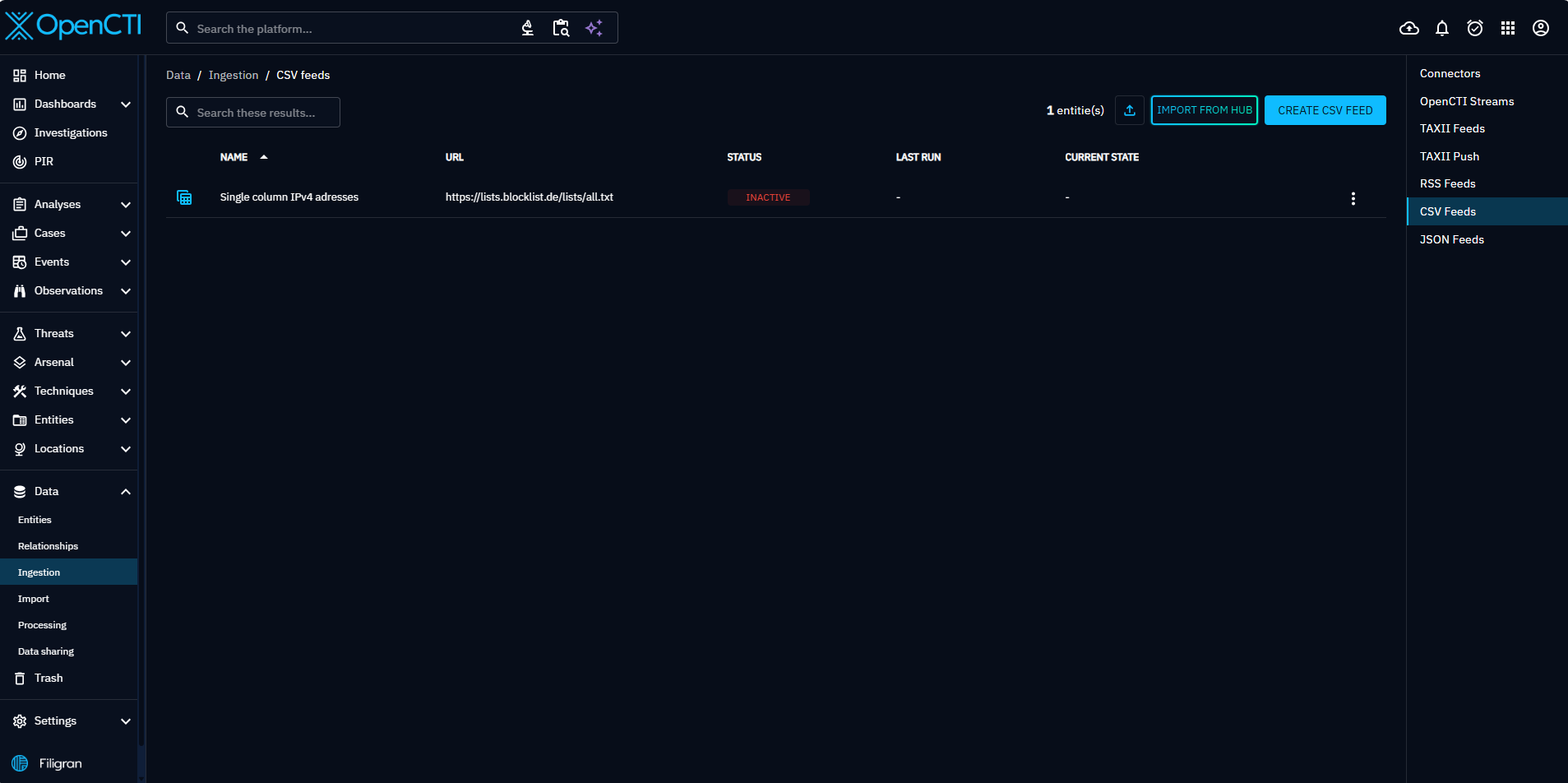
Task: Open the RSS Feeds section
Action: tap(1447, 184)
